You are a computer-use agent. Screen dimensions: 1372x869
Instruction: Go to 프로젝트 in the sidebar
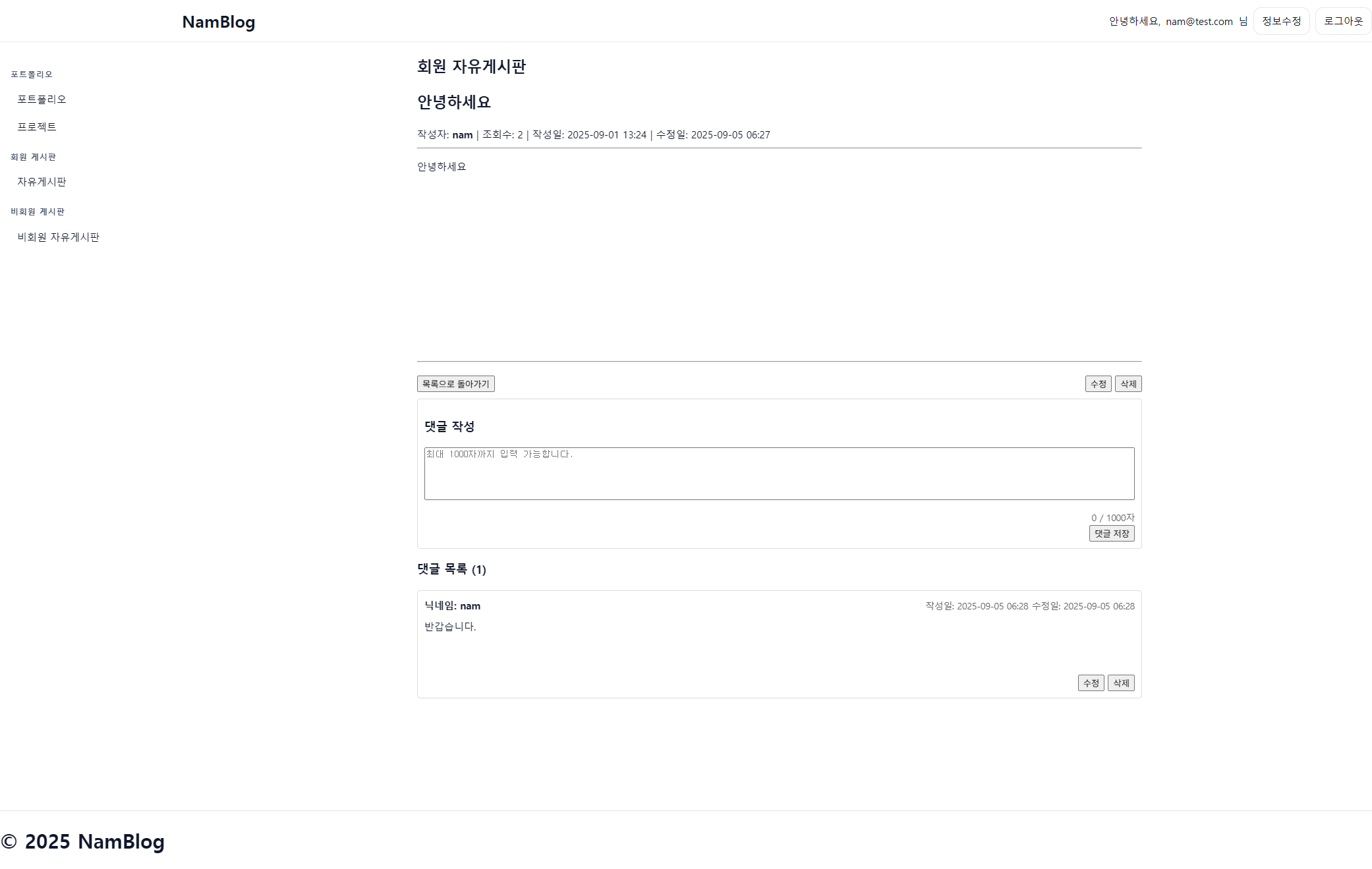pos(37,126)
